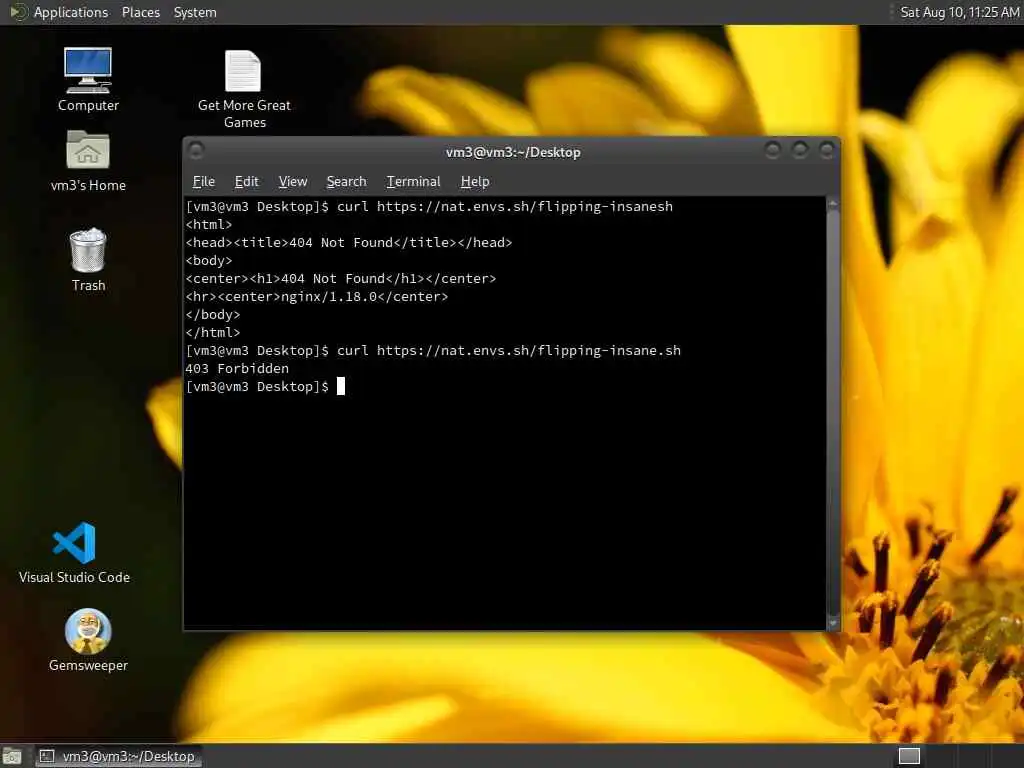1024x768 pixels.
Task: Launch the Gemsweeper desktop icon
Action: point(88,640)
